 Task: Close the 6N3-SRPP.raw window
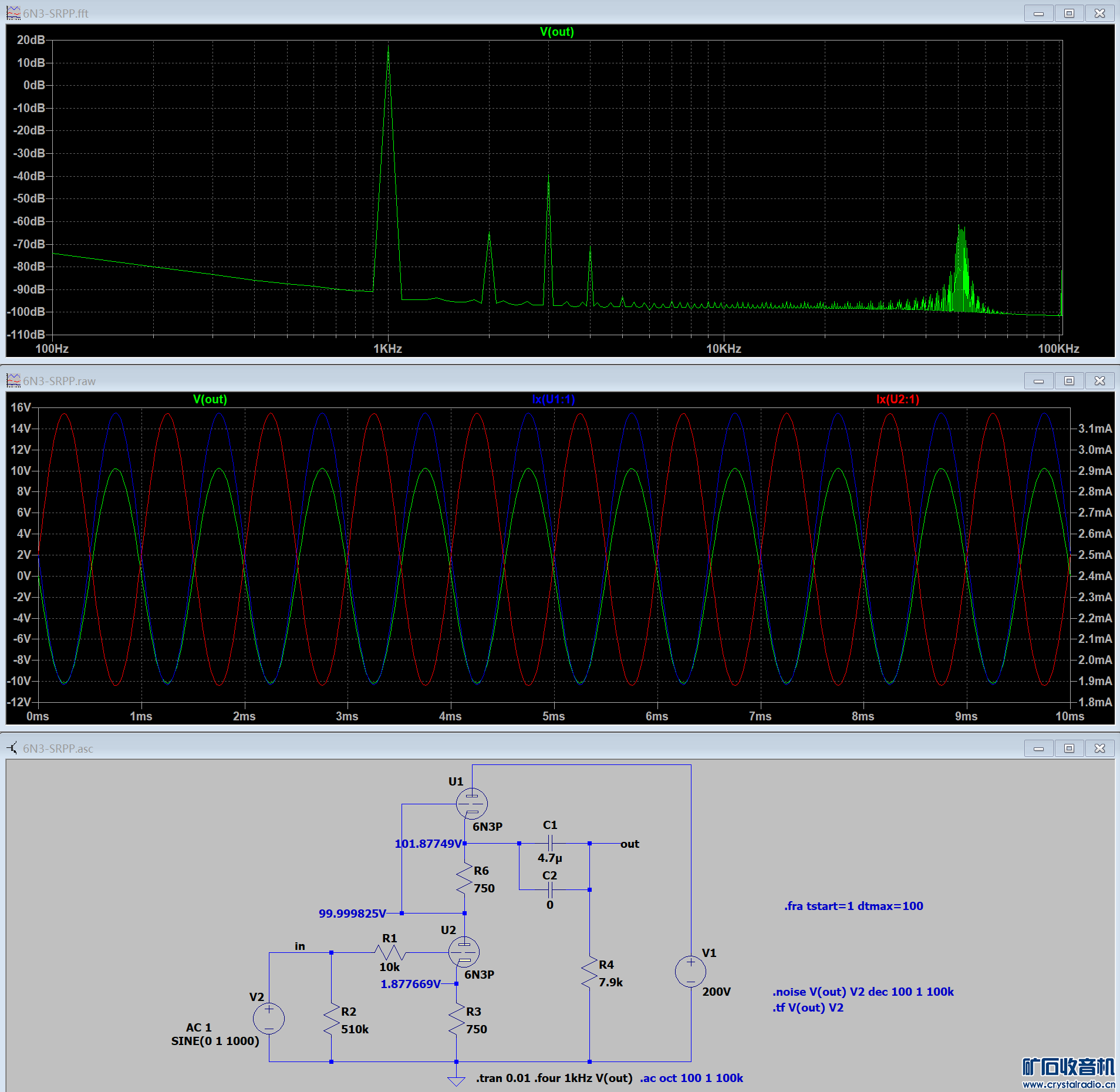(x=1099, y=380)
